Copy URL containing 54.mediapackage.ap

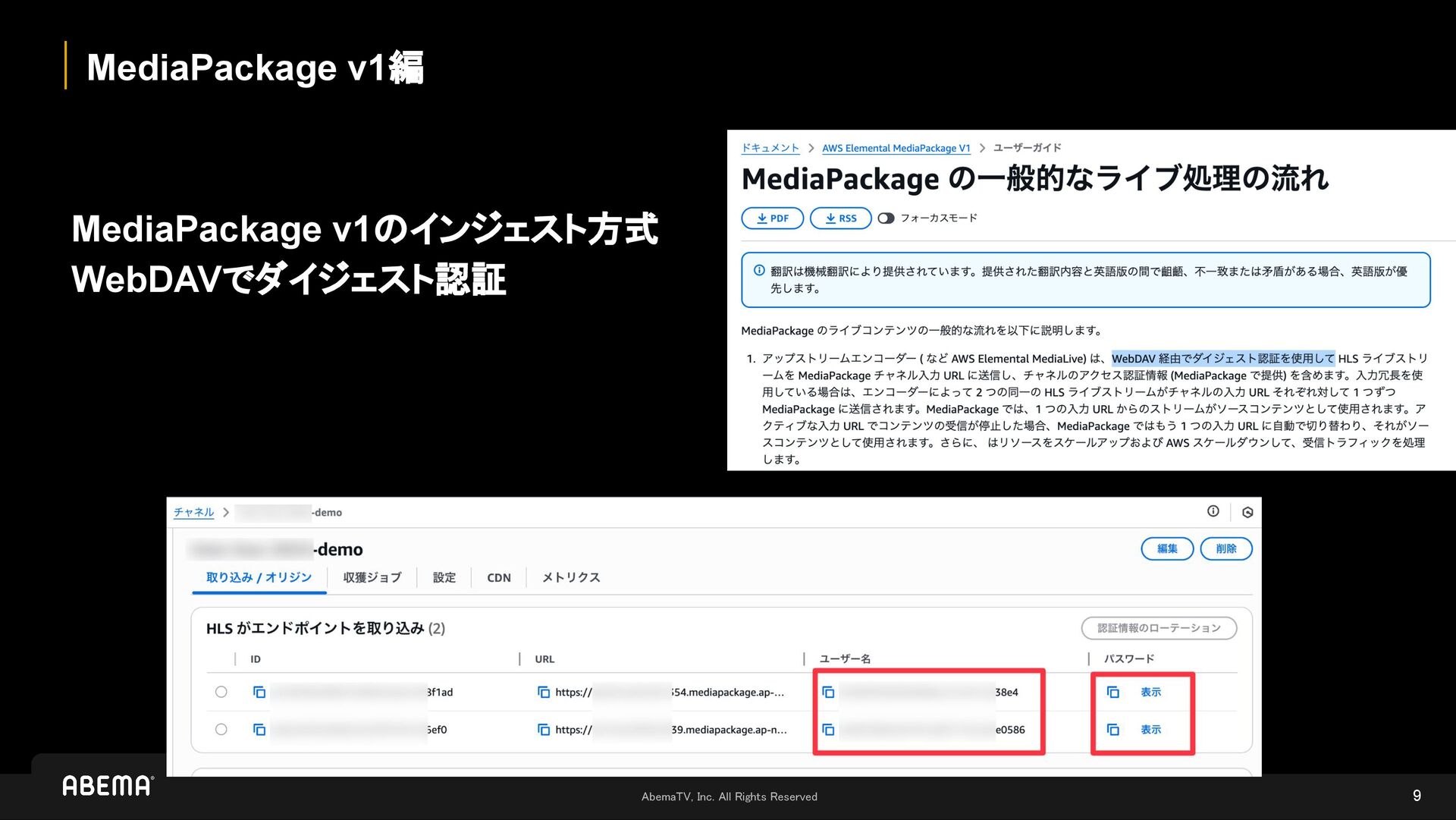[544, 692]
